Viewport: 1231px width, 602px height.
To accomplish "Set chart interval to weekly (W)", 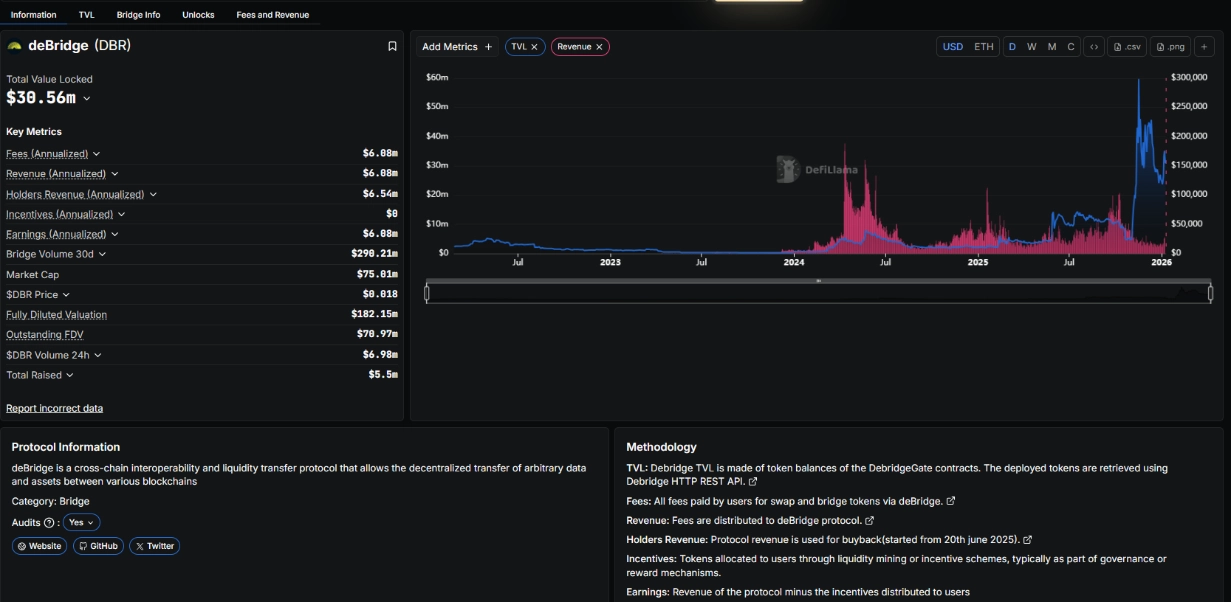I will (x=1031, y=47).
